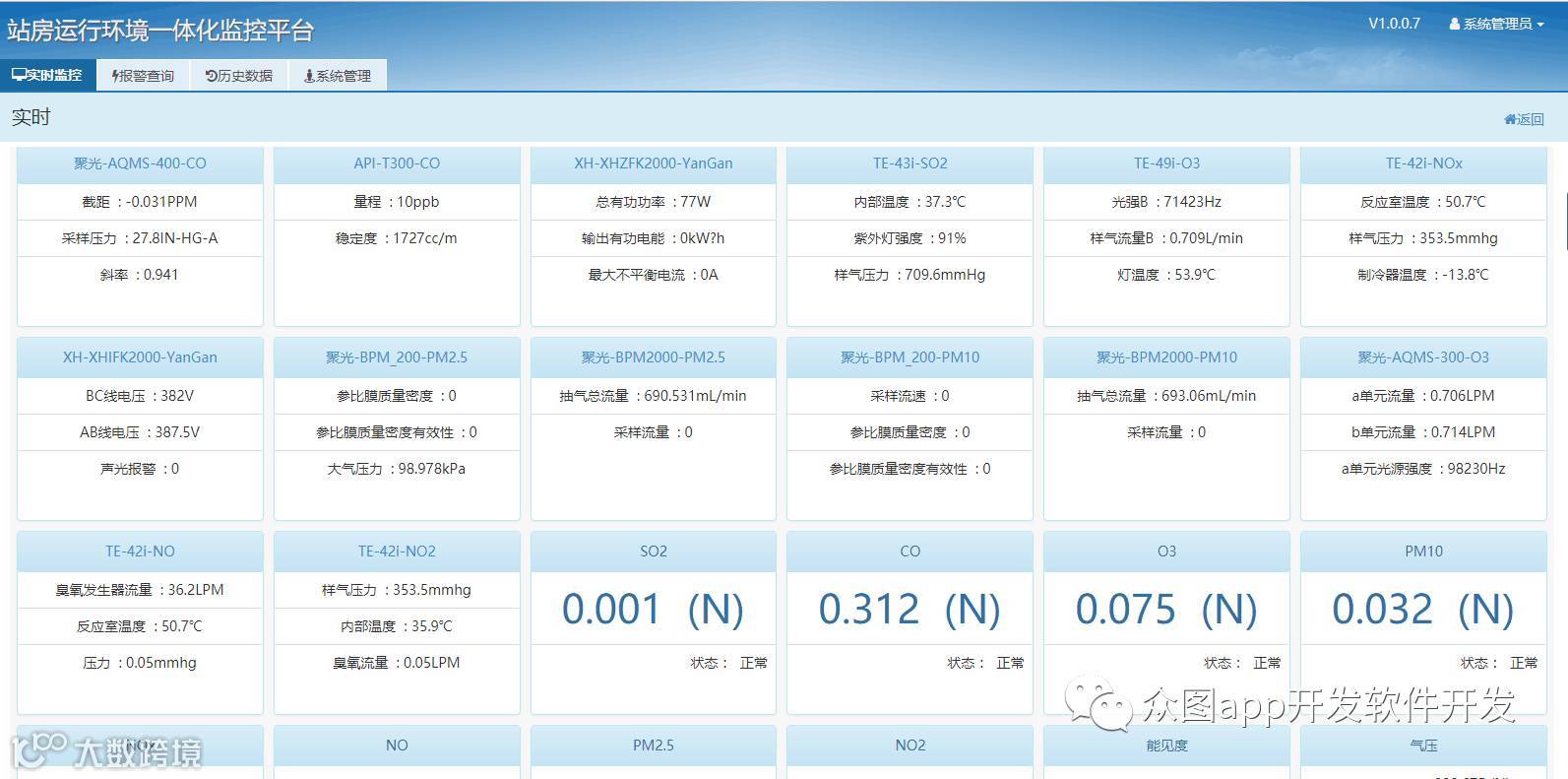Click the 斜率 0.941 reading
The height and width of the screenshot is (779, 1568).
(140, 275)
